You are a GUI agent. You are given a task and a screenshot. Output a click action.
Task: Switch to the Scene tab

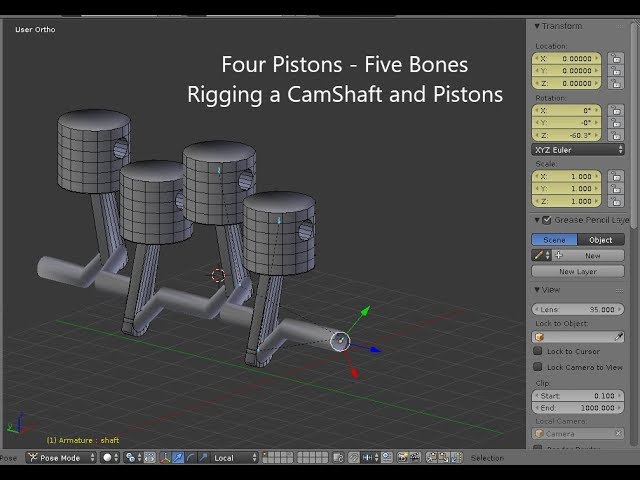click(x=554, y=240)
